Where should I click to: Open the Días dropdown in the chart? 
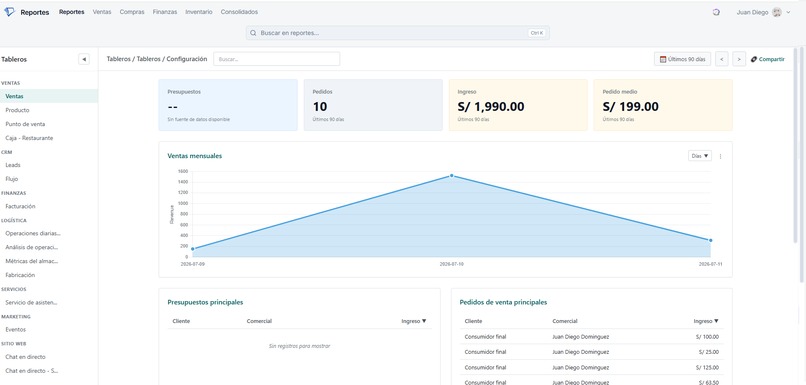click(700, 156)
